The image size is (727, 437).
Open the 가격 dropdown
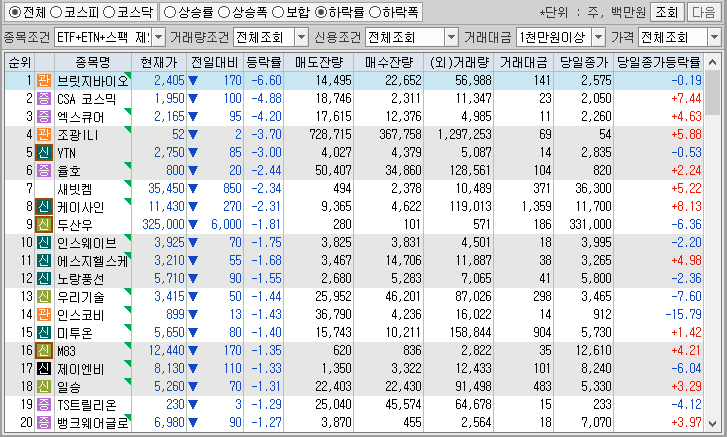point(714,37)
